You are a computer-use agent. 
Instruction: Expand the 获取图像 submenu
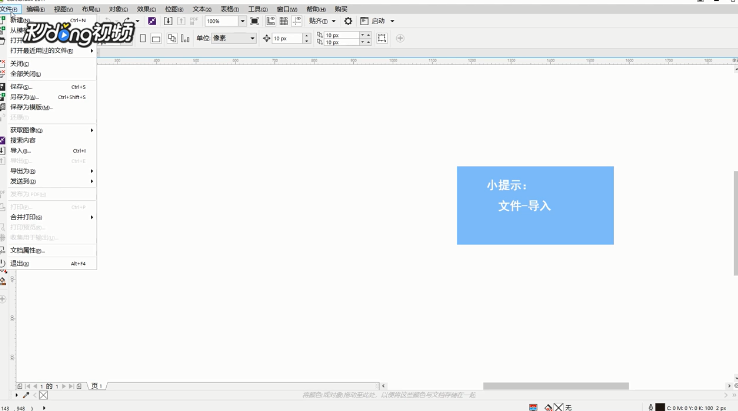click(48, 130)
